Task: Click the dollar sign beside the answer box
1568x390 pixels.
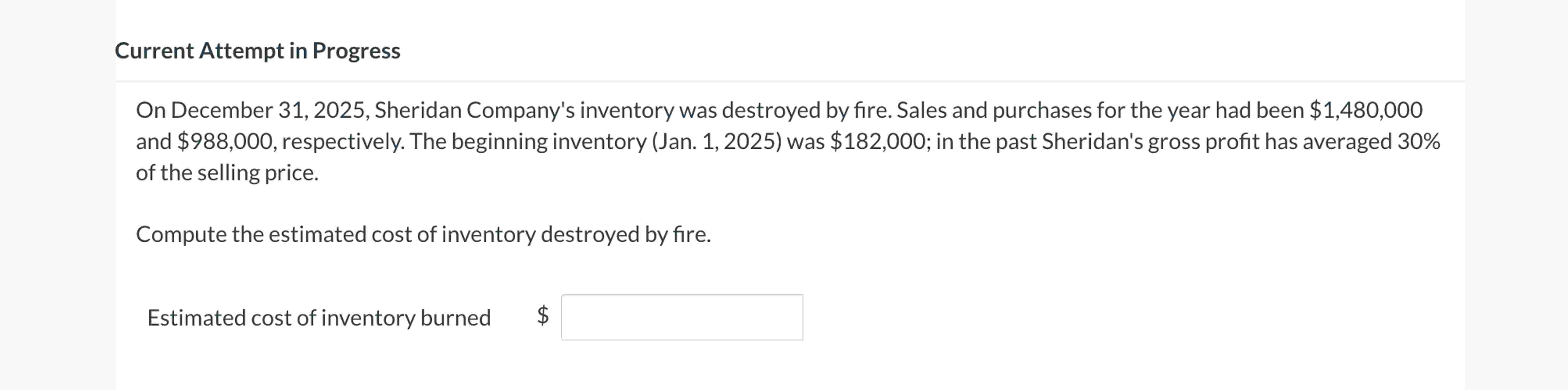Action: click(x=542, y=315)
